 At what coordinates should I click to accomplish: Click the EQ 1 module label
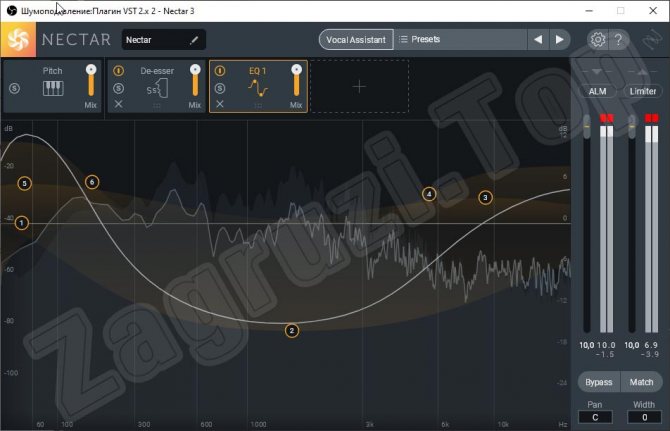(258, 71)
